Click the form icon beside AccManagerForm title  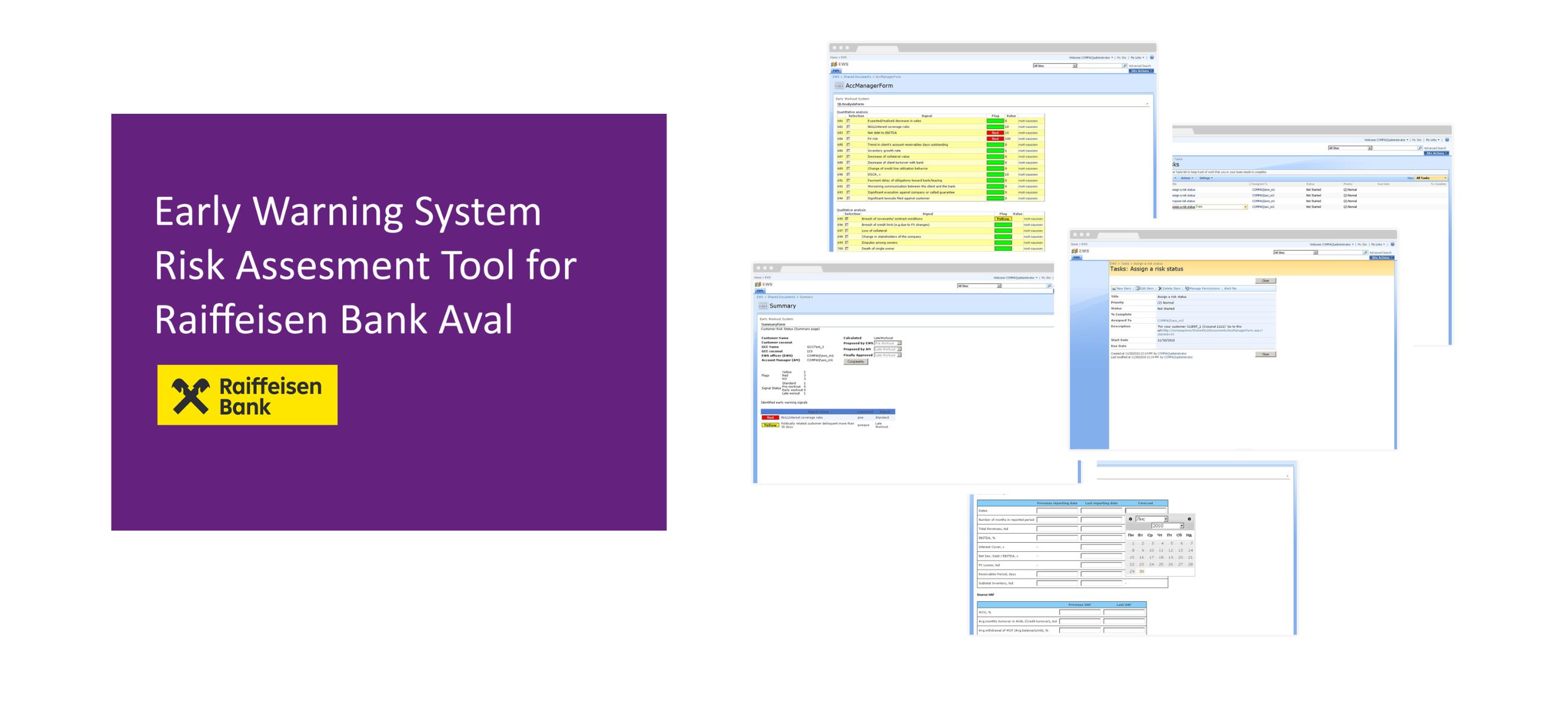tap(839, 86)
